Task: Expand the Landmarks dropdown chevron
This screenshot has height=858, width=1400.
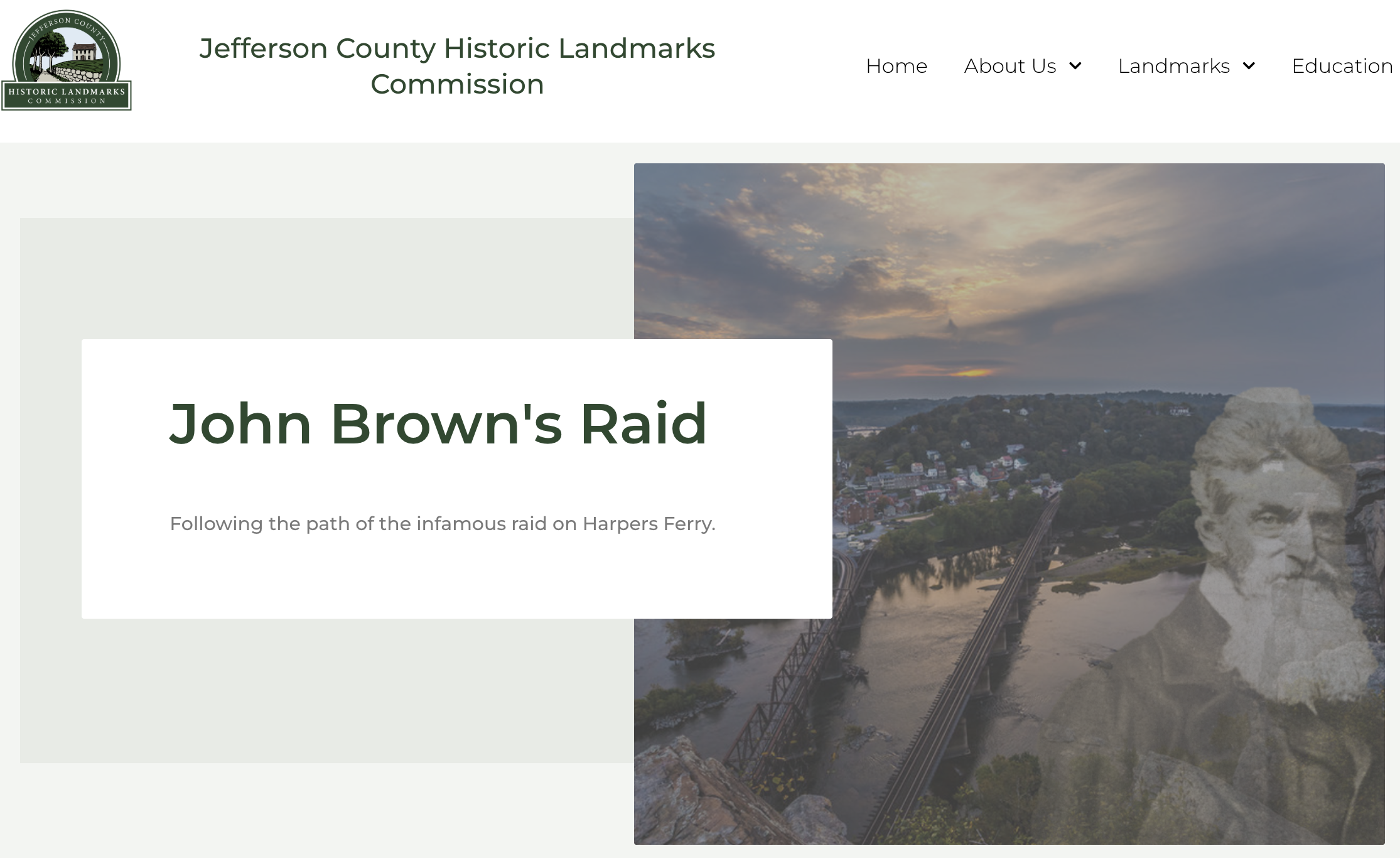Action: (1249, 66)
